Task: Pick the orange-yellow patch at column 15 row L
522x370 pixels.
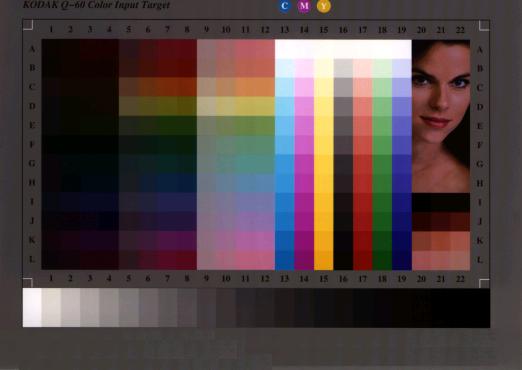Action: 324,260
